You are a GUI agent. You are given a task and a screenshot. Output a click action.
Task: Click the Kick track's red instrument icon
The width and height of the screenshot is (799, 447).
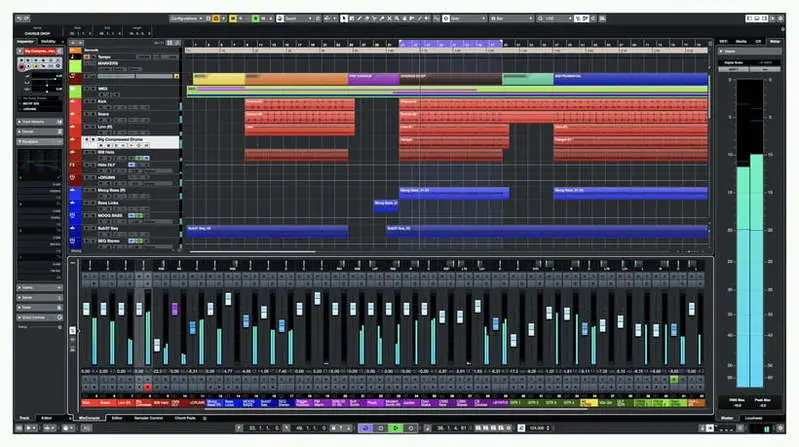(73, 102)
